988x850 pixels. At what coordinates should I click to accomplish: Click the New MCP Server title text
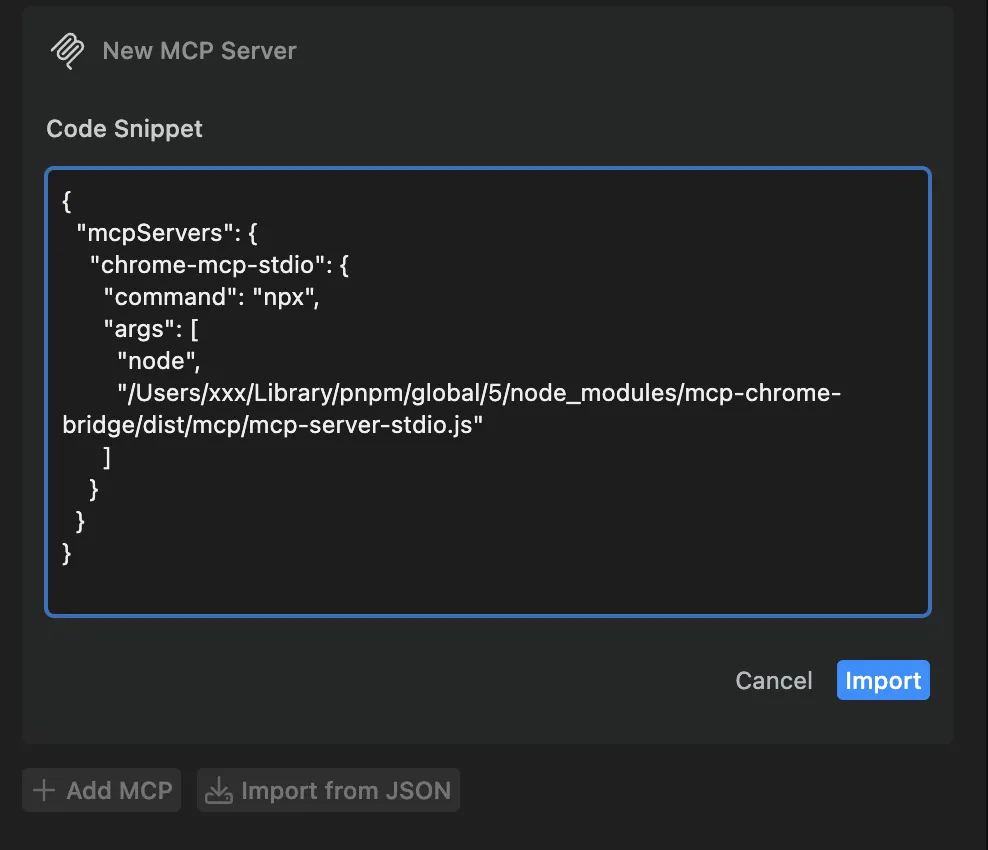coord(198,50)
